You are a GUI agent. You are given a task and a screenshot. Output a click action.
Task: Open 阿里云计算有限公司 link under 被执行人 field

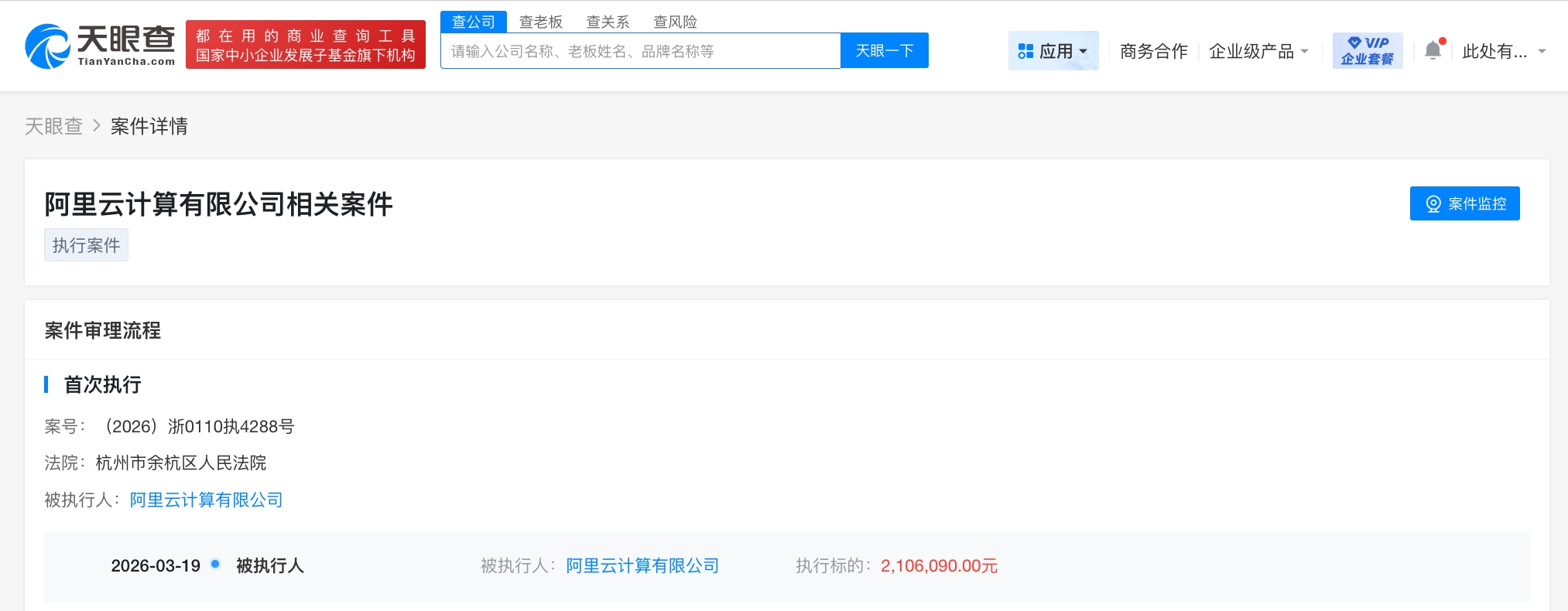(206, 500)
